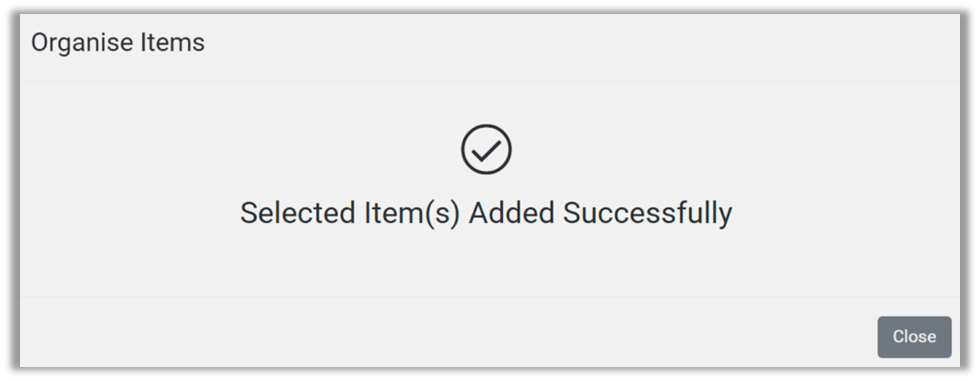Click the "Item(s)" text in the message
This screenshot has height=381, width=980.
click(412, 213)
